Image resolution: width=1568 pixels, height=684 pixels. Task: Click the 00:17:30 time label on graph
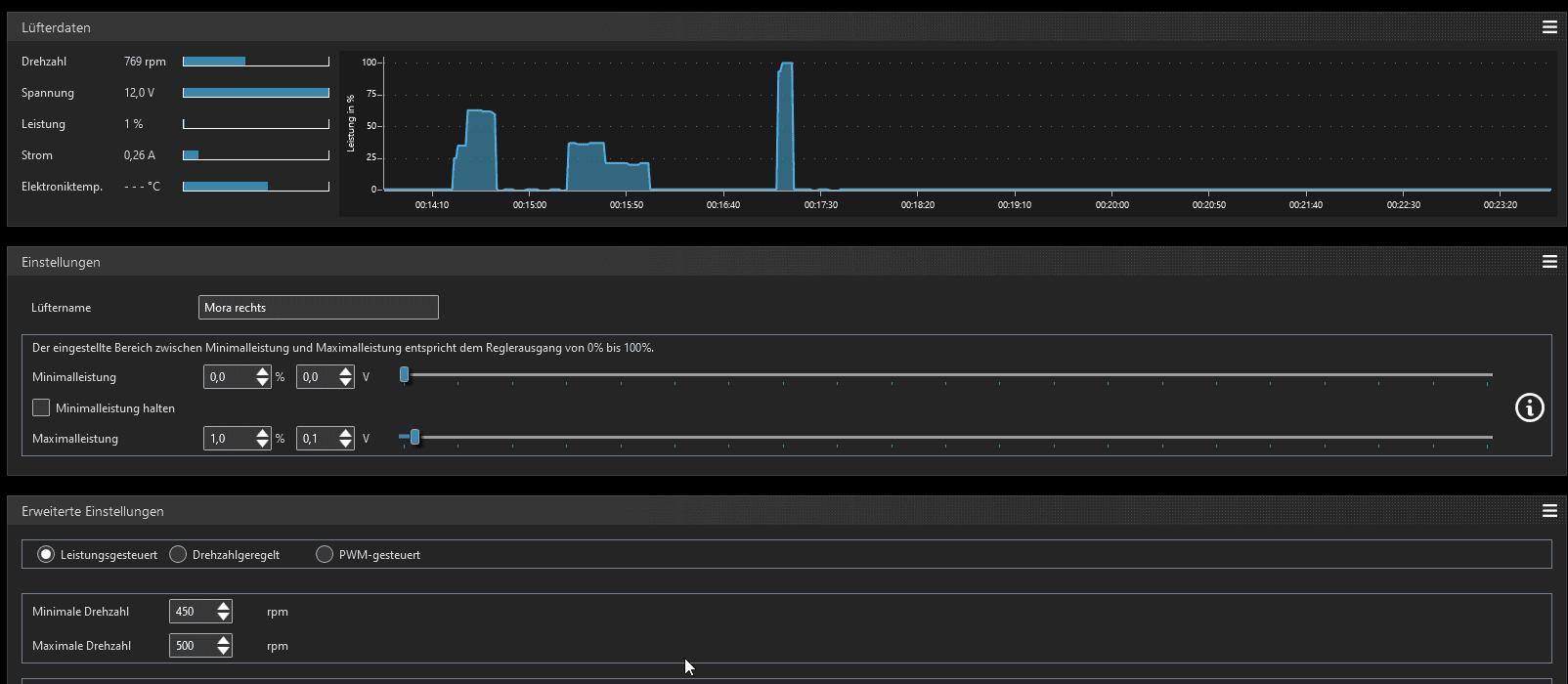(821, 205)
